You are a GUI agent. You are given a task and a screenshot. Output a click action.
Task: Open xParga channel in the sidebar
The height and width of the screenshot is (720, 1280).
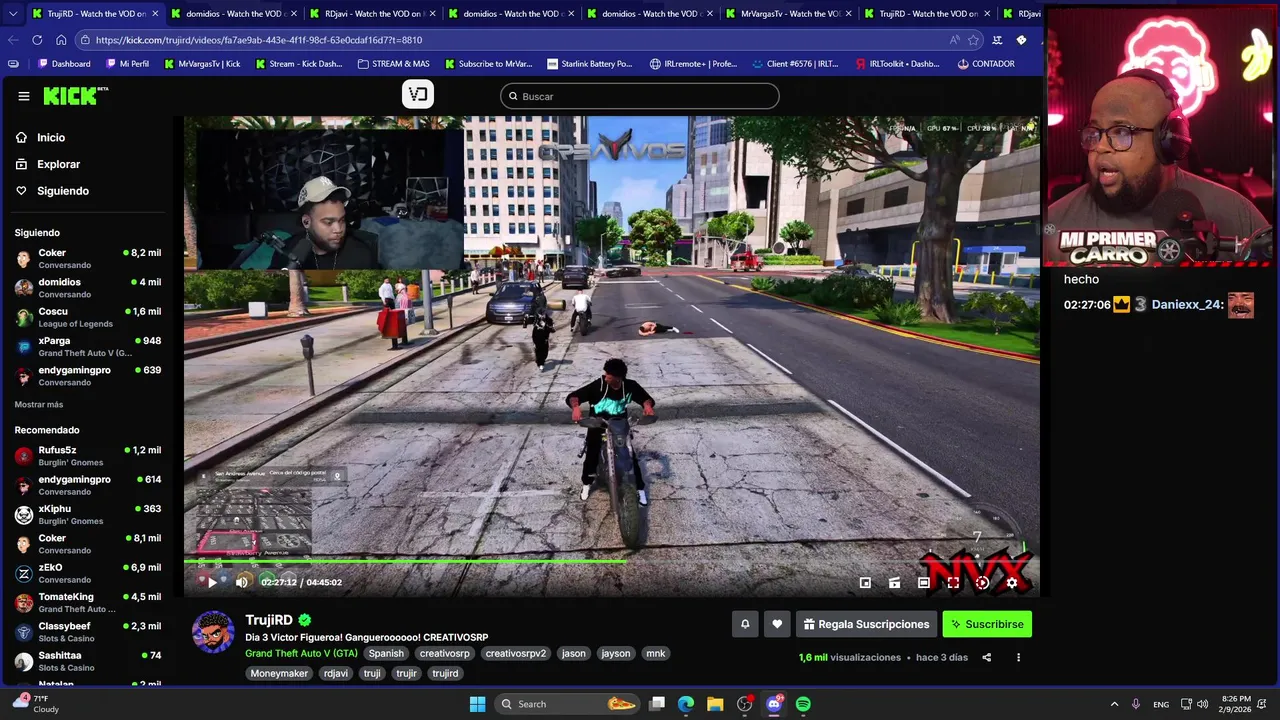pos(88,346)
